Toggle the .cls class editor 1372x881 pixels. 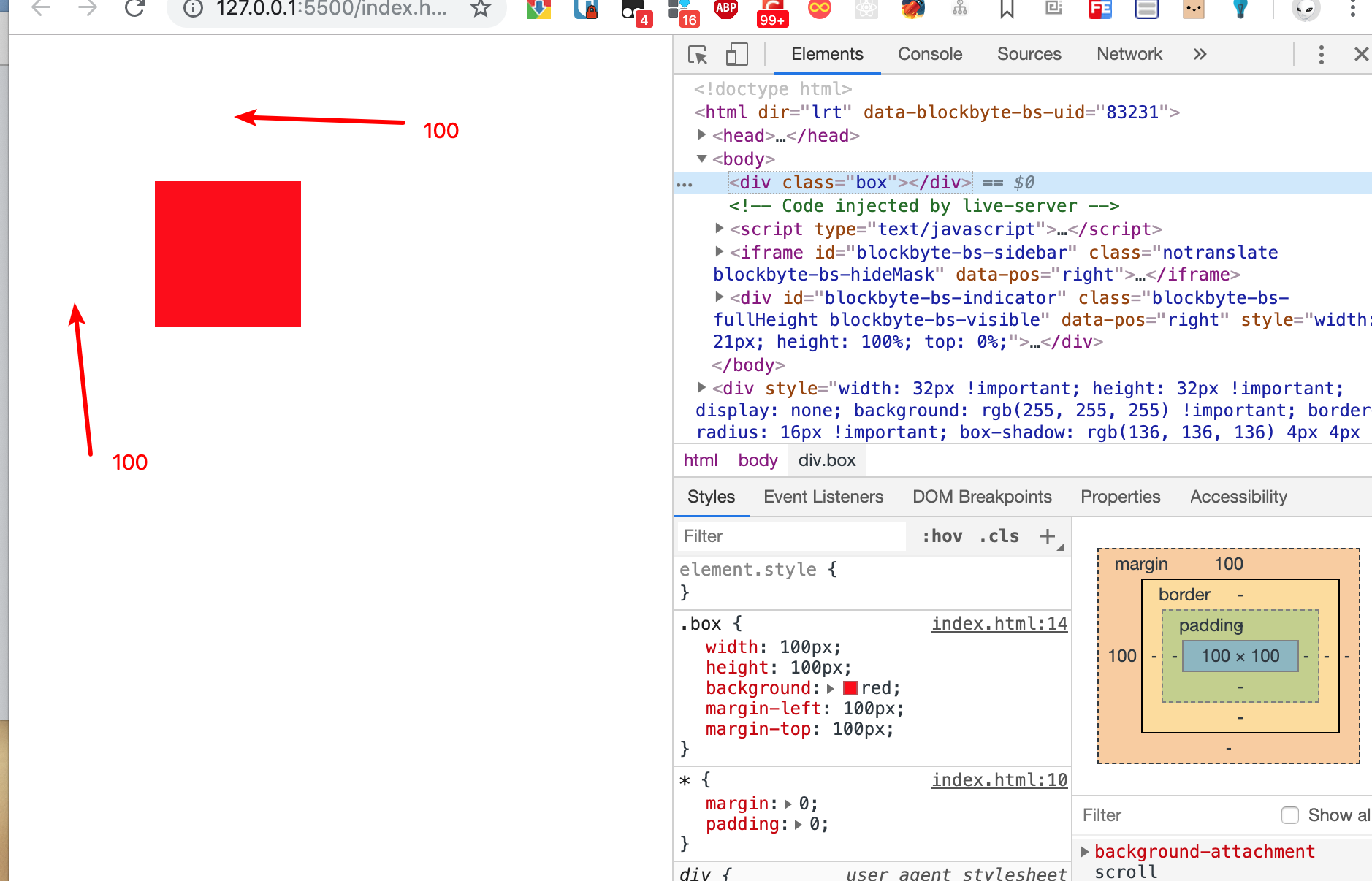tap(999, 536)
